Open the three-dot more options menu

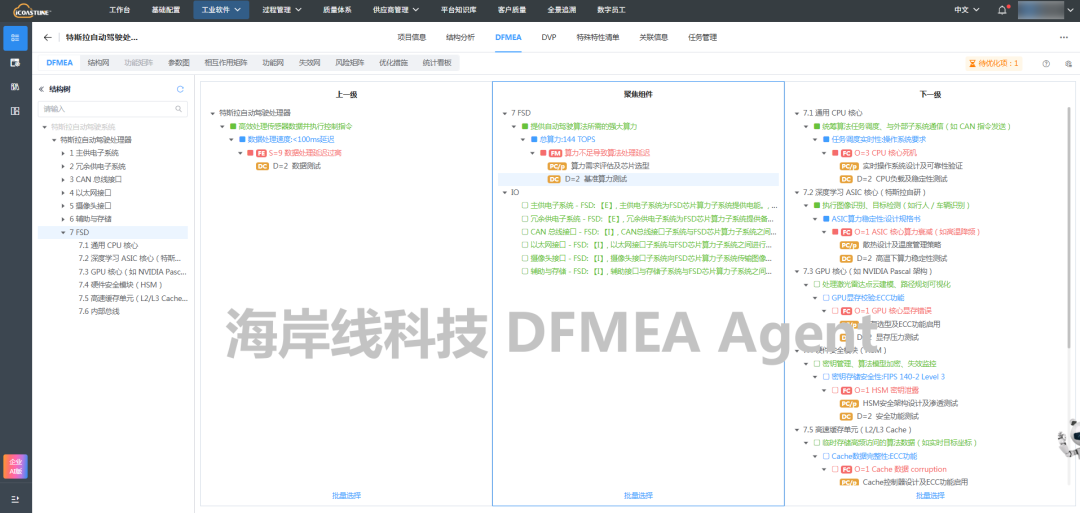click(1063, 37)
